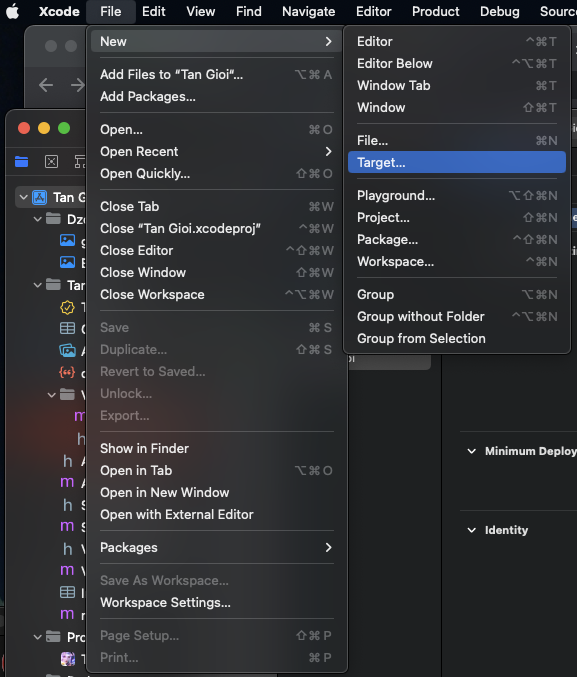This screenshot has height=677, width=577.
Task: Select the app product icon under Pro folder
Action: pyautogui.click(x=67, y=658)
